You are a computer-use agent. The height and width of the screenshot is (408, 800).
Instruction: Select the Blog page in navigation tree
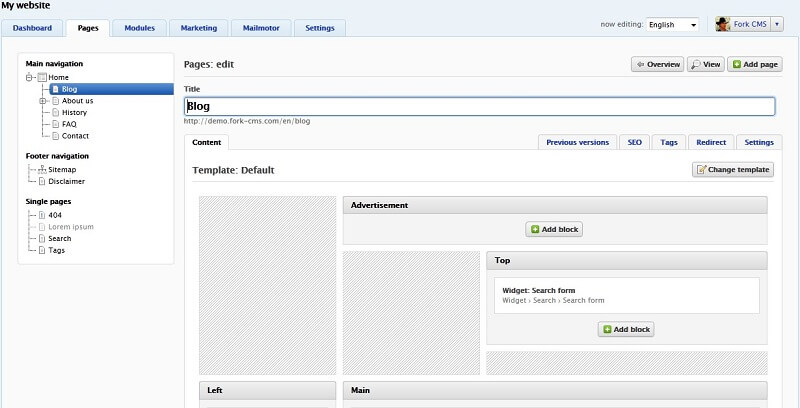click(111, 89)
